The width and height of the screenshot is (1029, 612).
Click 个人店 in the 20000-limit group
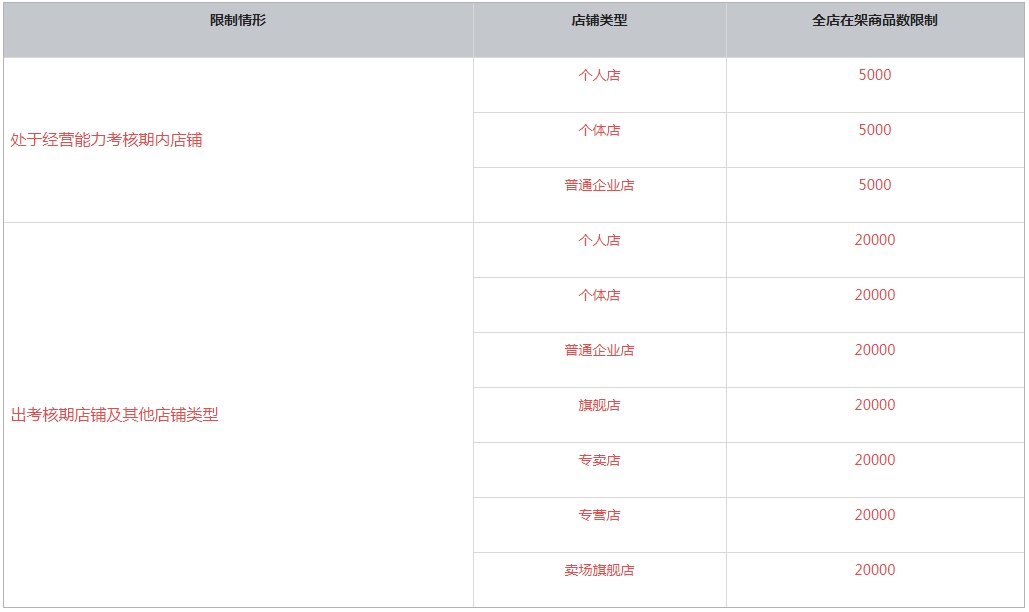coord(599,241)
